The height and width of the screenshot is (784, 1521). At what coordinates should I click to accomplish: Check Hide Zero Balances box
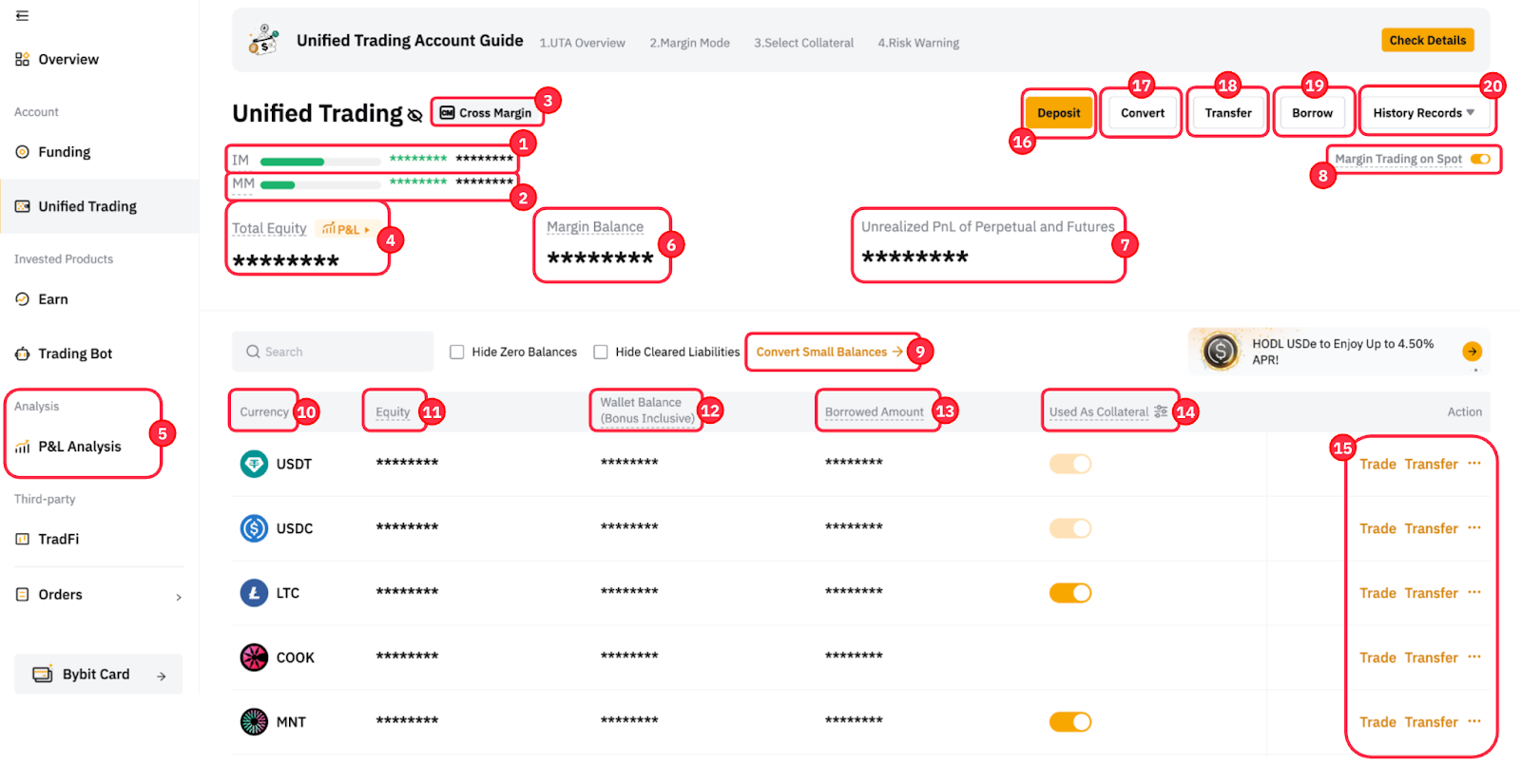pos(457,353)
